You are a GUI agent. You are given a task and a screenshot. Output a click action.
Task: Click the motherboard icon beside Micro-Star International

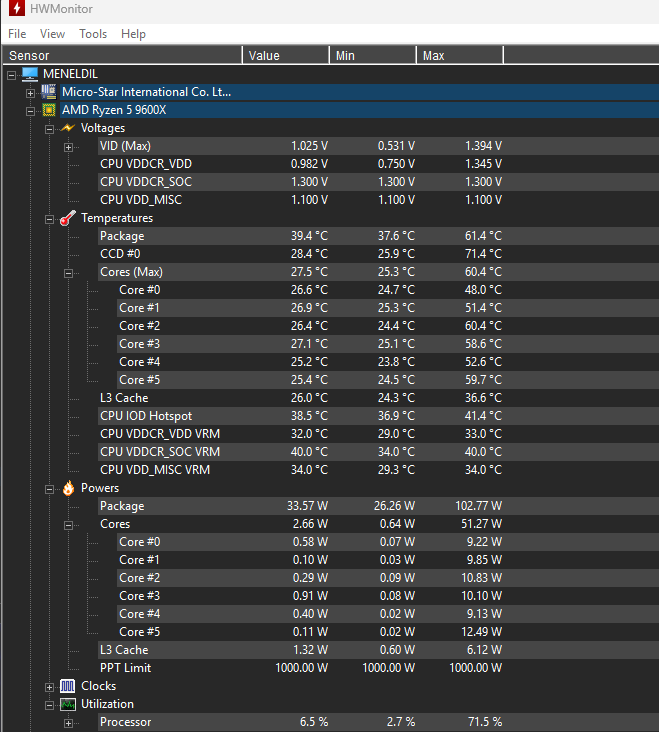point(49,92)
